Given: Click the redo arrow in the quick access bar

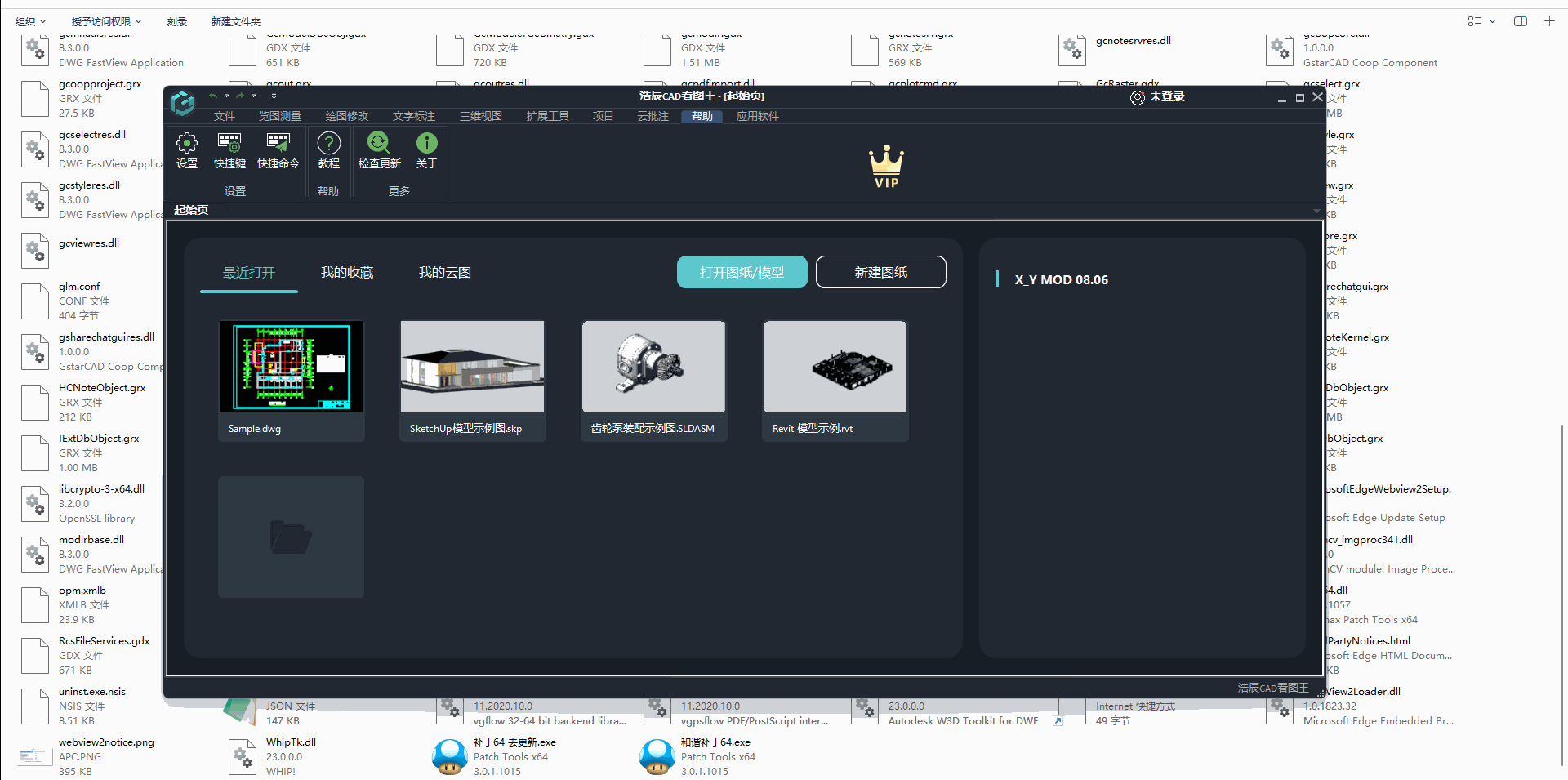Looking at the screenshot, I should [x=240, y=96].
